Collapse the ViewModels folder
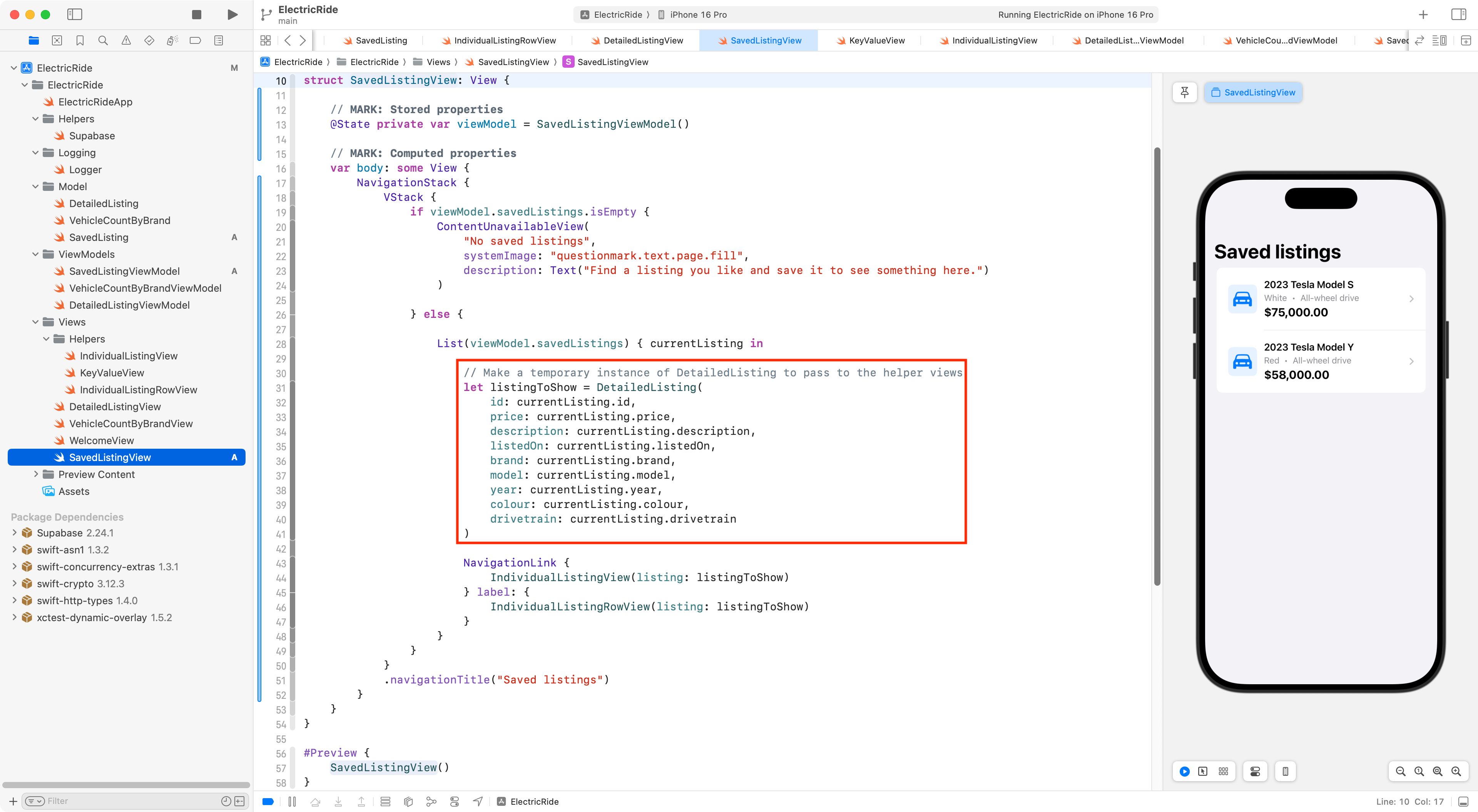 [35, 254]
